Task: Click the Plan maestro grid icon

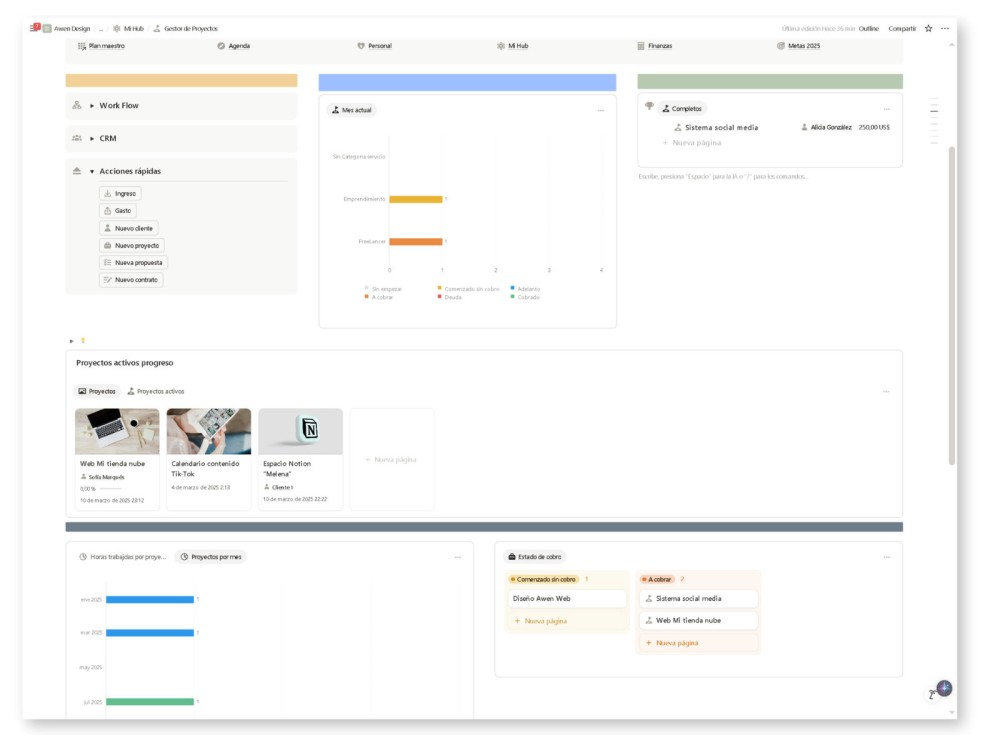Action: (82, 46)
